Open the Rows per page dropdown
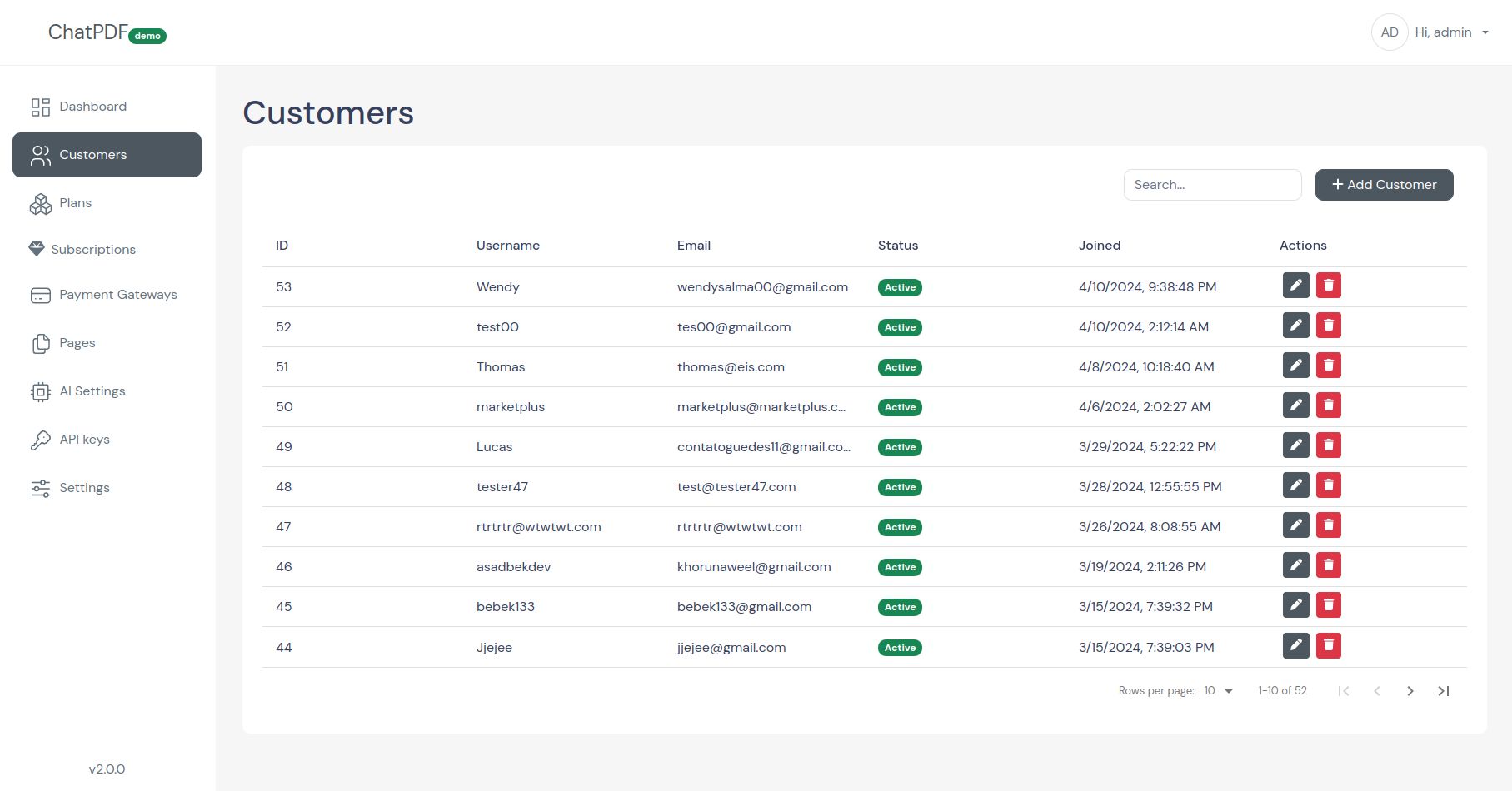The image size is (1512, 791). coord(1218,691)
